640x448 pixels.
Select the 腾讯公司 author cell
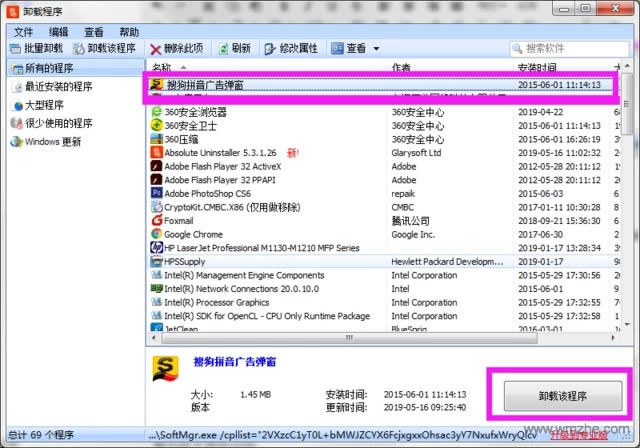point(410,221)
